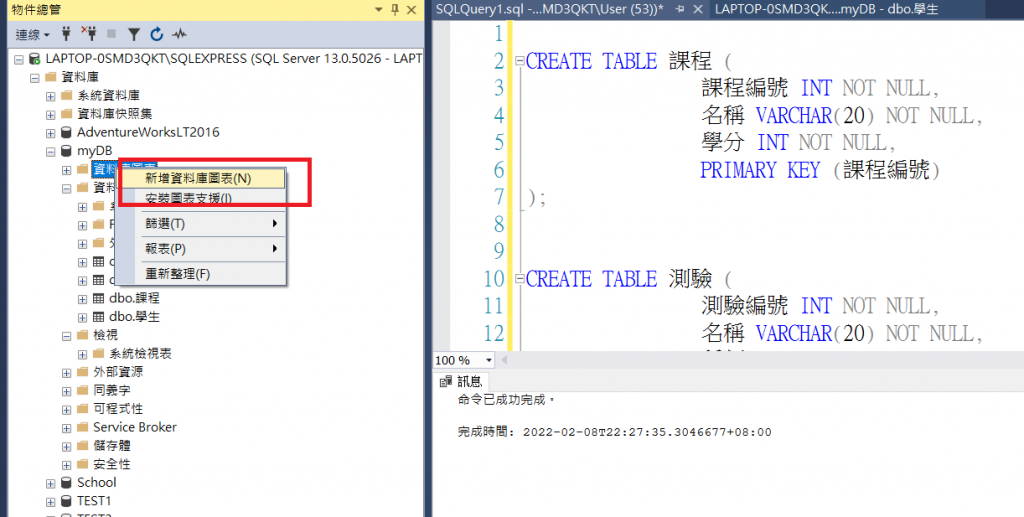Choose 新增資料庫圖表(N) from context menu
1024x517 pixels.
tap(202, 178)
